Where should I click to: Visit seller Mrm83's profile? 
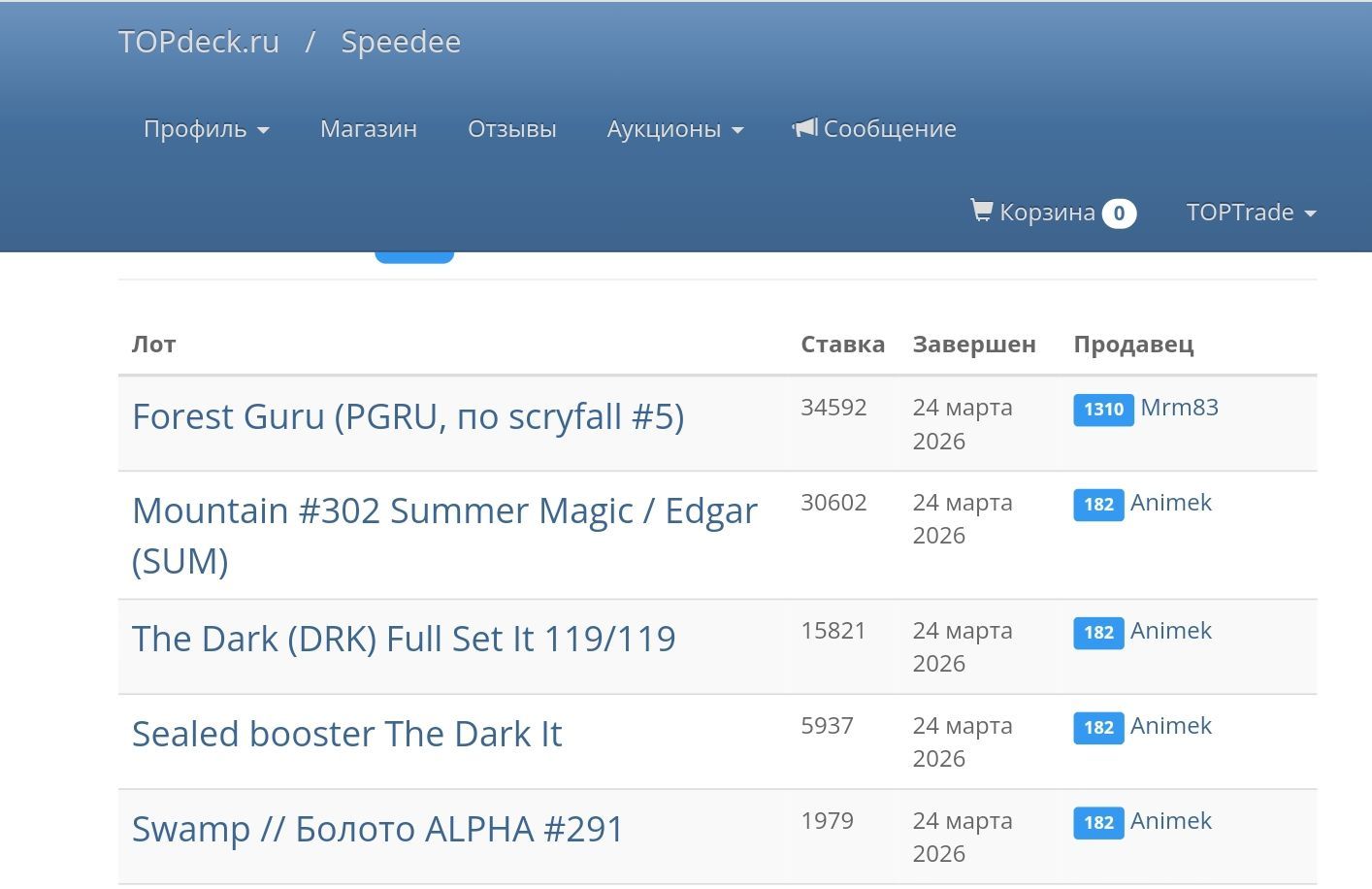[x=1179, y=408]
